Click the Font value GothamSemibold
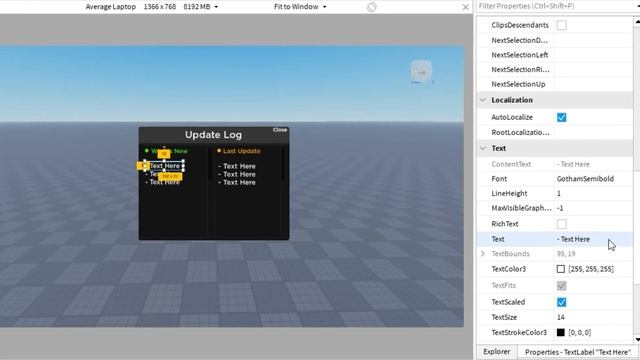 585,179
